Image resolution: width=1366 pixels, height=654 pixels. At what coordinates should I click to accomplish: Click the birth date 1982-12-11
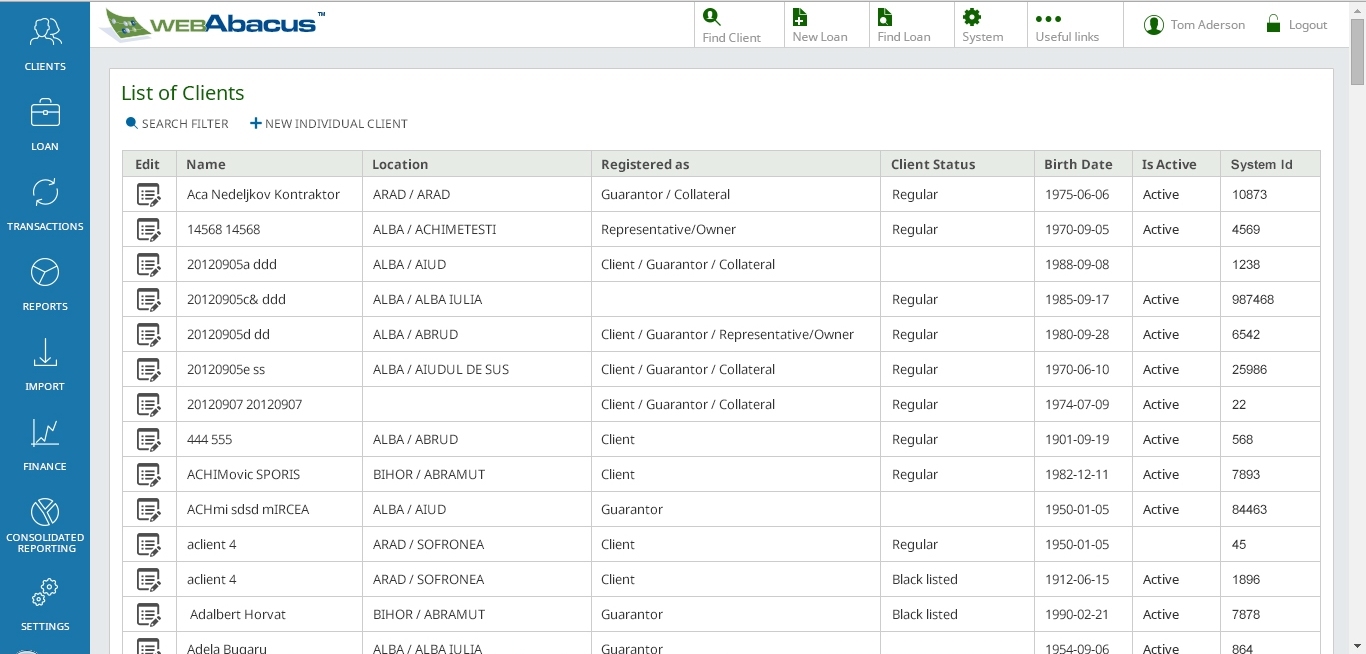click(x=1077, y=474)
